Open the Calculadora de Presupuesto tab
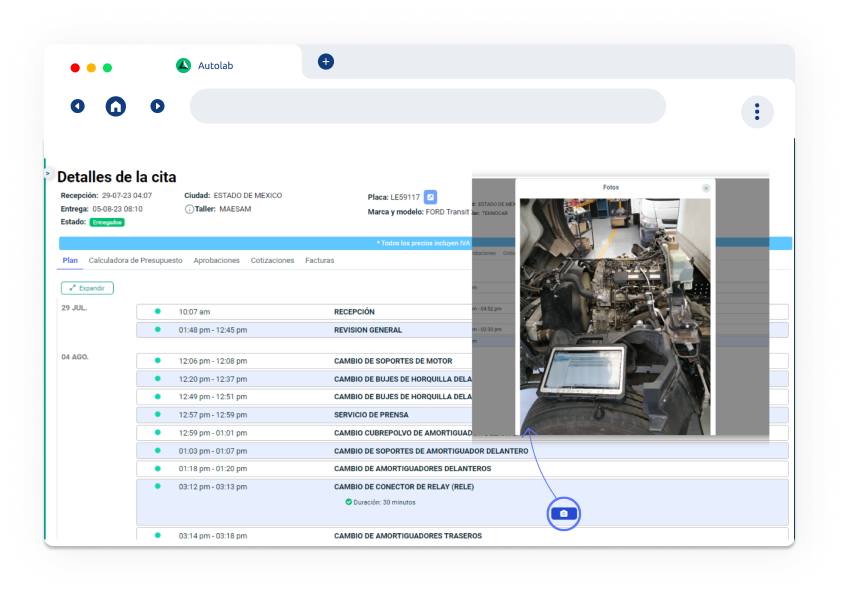The image size is (846, 597). point(135,260)
